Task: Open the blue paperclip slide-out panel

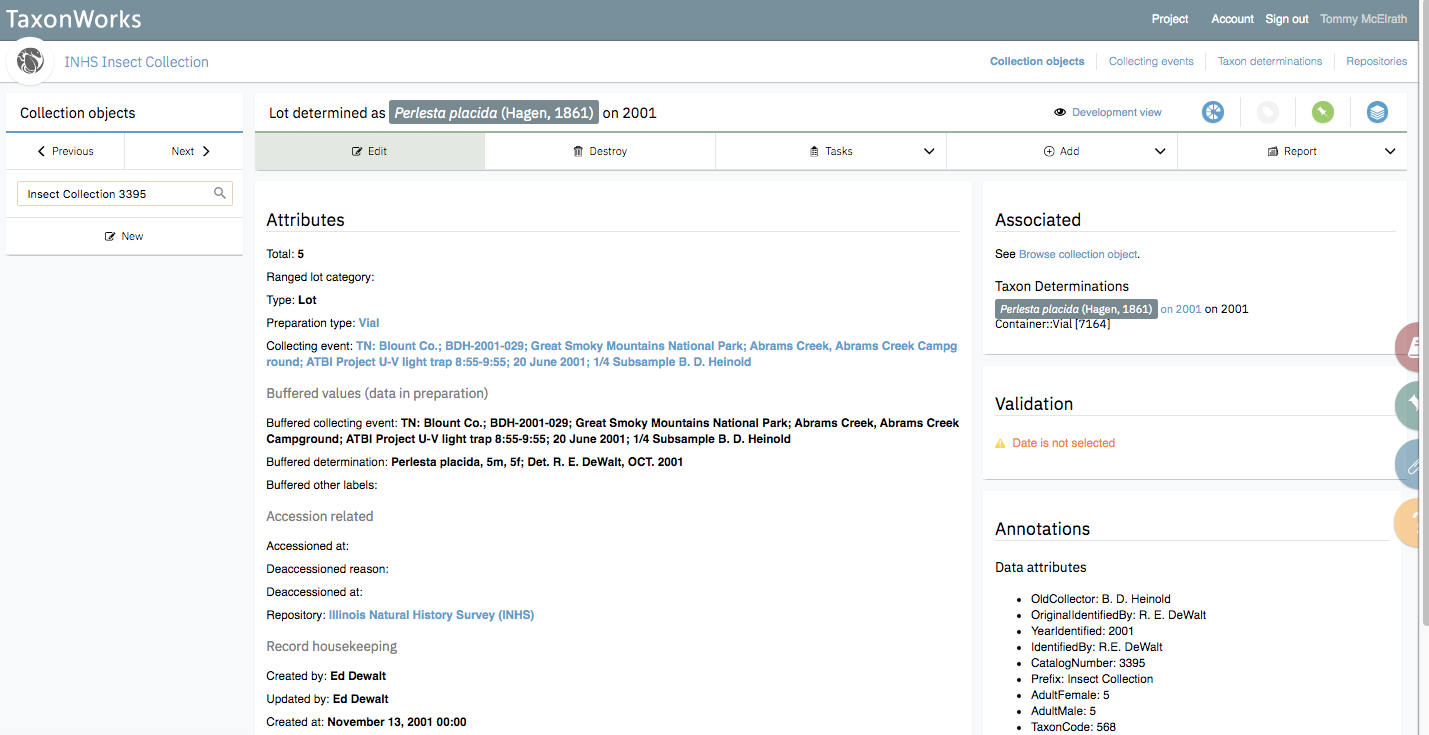Action: tap(1412, 465)
